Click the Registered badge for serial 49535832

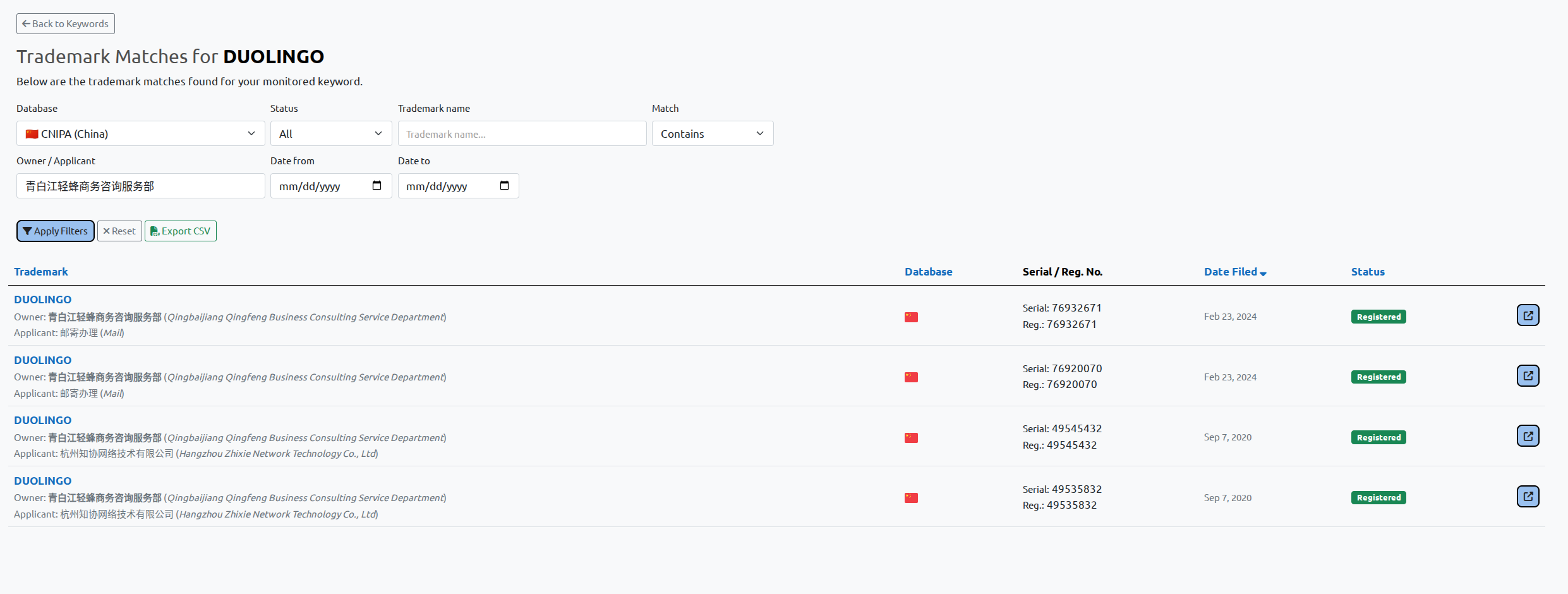[1378, 497]
